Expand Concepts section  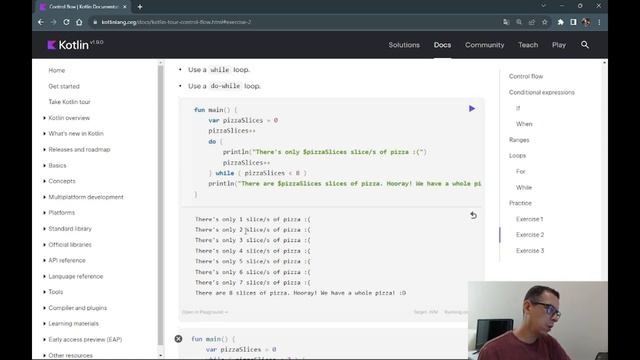pos(62,181)
